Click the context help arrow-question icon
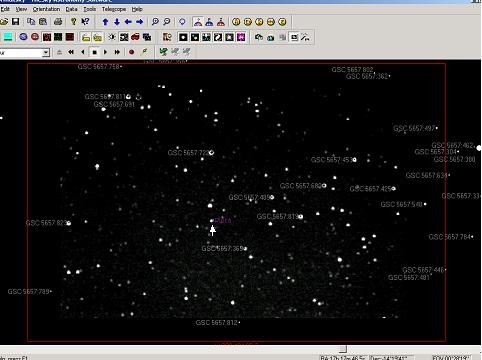The height and width of the screenshot is (360, 482). [85, 22]
